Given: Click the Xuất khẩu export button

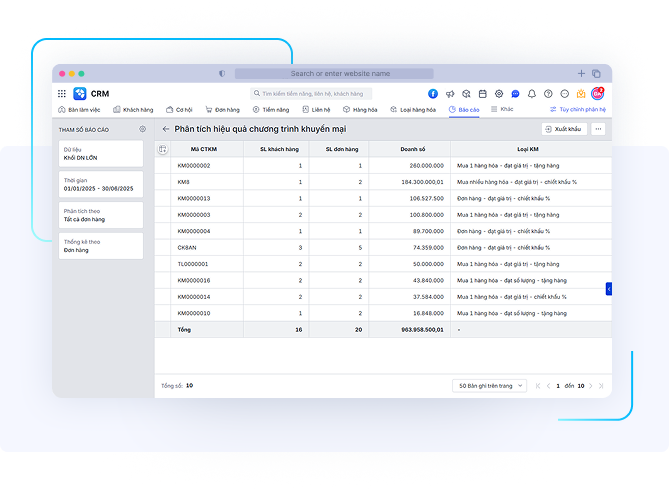Looking at the screenshot, I should [x=564, y=129].
